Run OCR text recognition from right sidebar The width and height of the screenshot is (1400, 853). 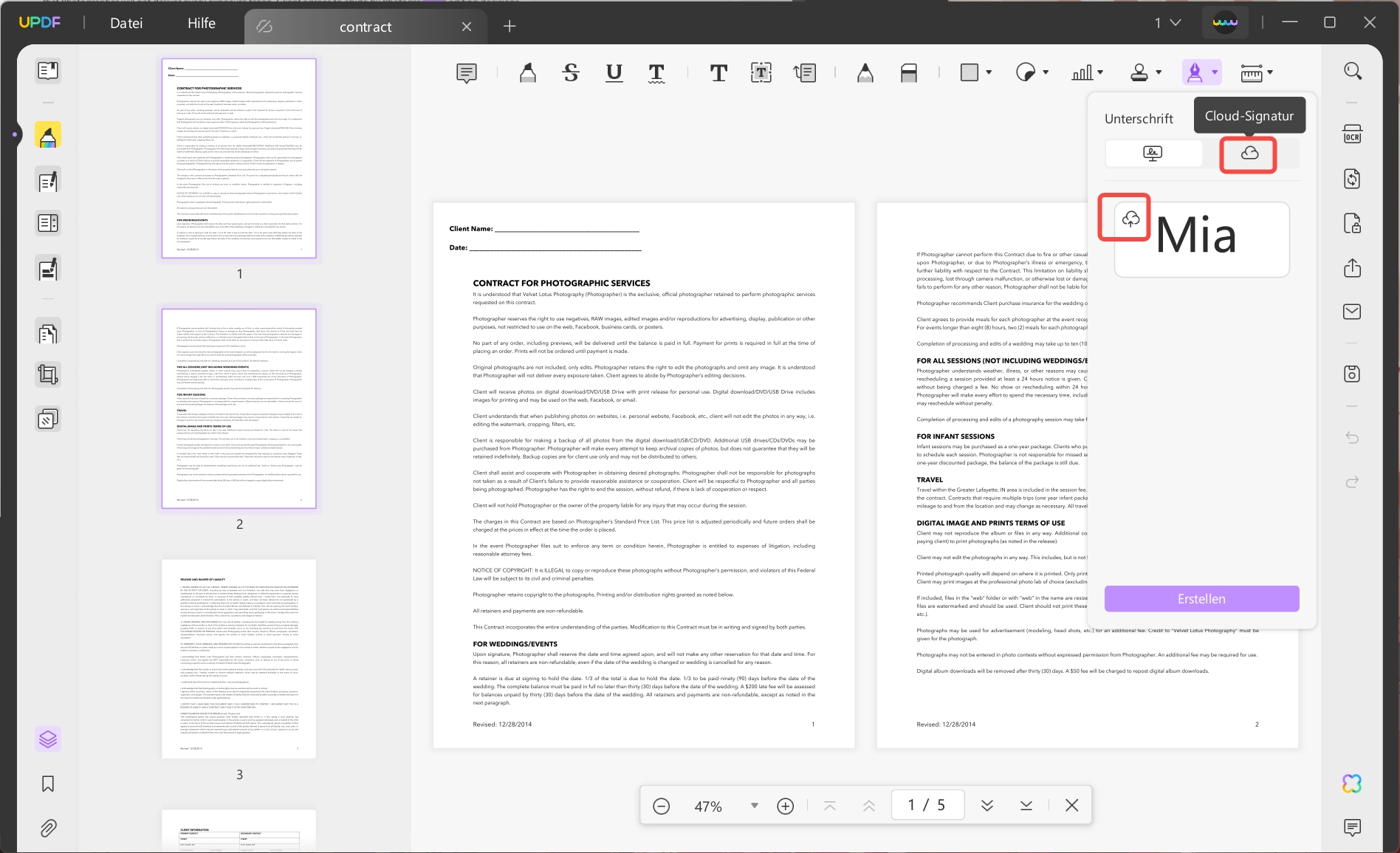click(1353, 135)
